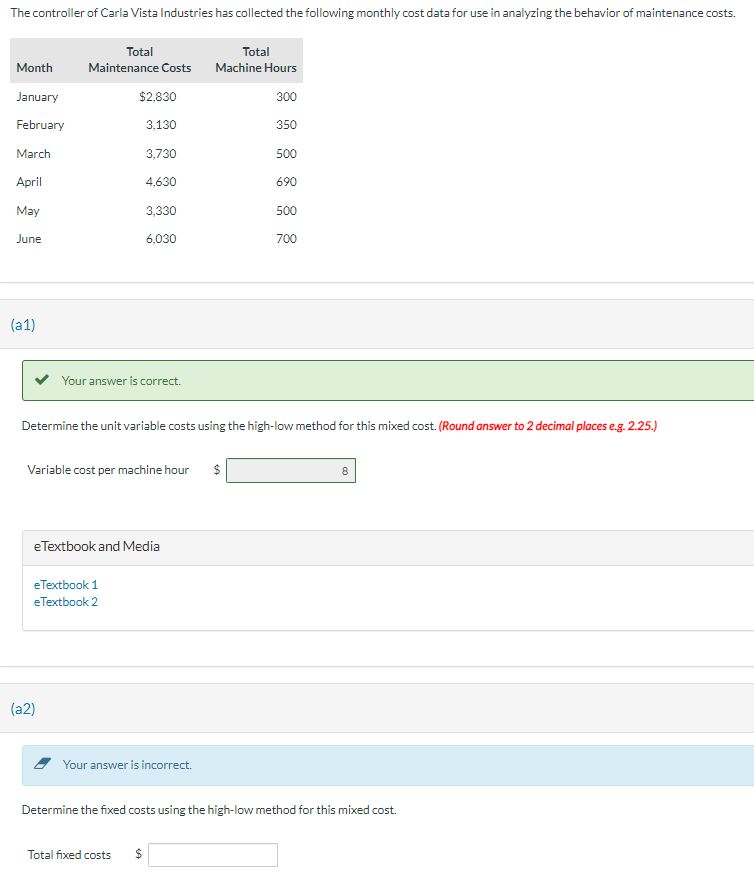
Task: Click the May 500 machine hours cell
Action: click(x=286, y=211)
